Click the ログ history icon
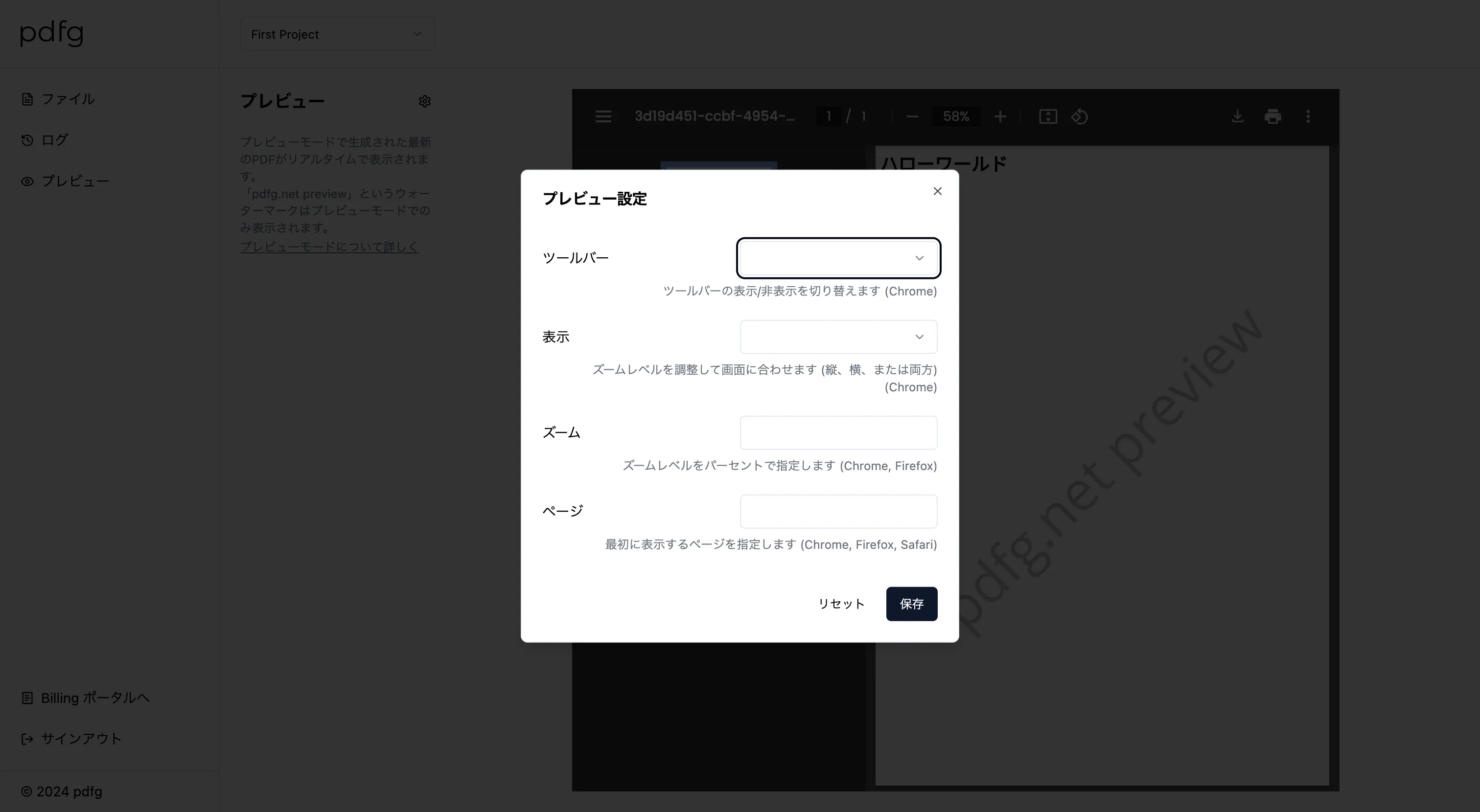 (27, 140)
